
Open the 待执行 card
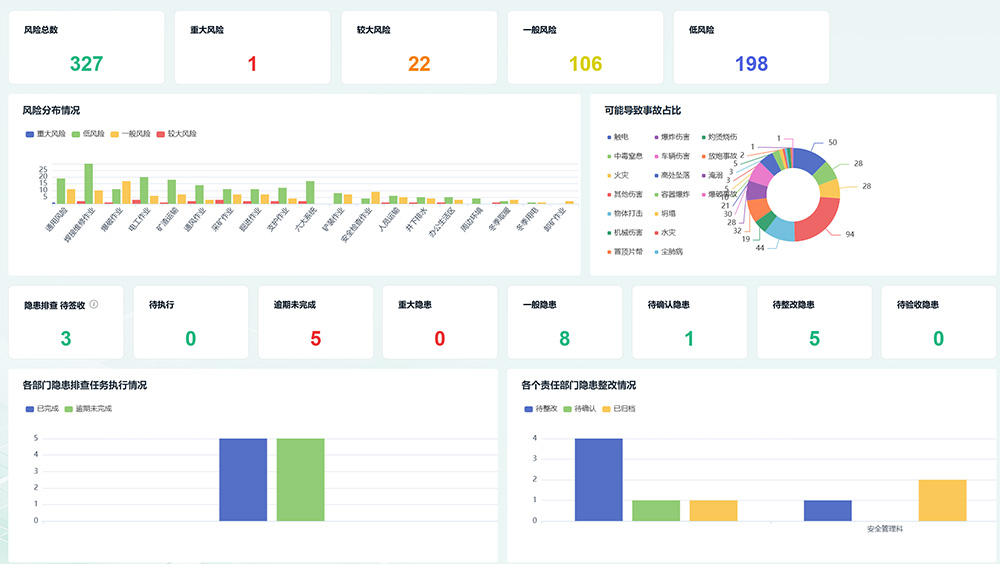point(191,322)
